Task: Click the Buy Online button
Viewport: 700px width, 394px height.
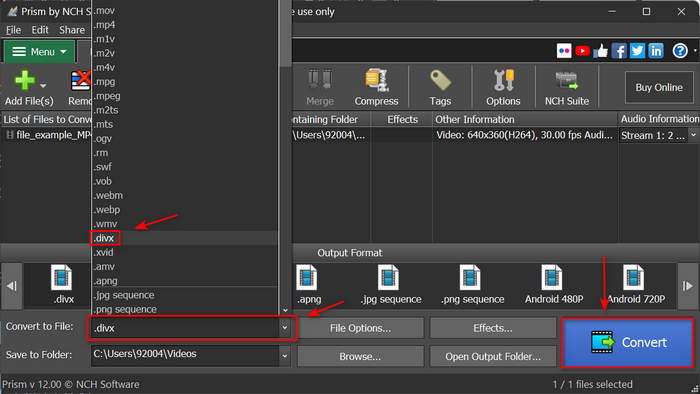Action: point(659,87)
